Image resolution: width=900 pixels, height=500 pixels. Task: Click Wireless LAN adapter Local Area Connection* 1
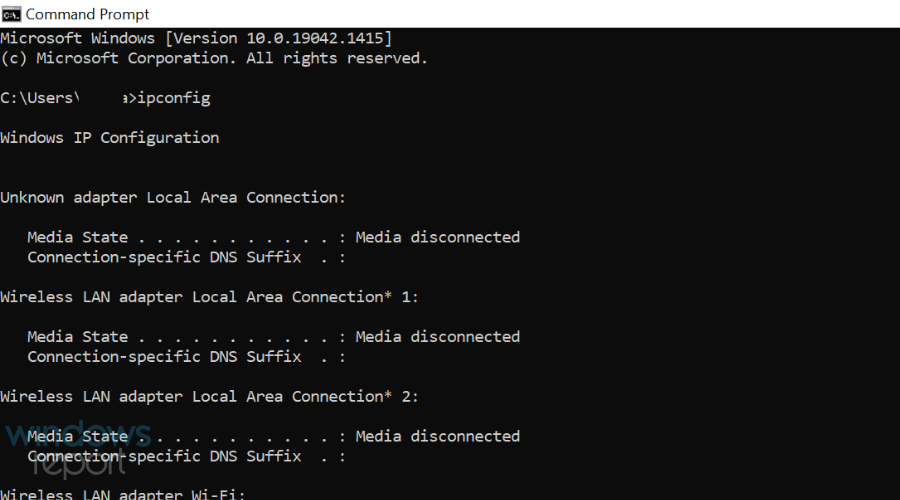coord(209,297)
